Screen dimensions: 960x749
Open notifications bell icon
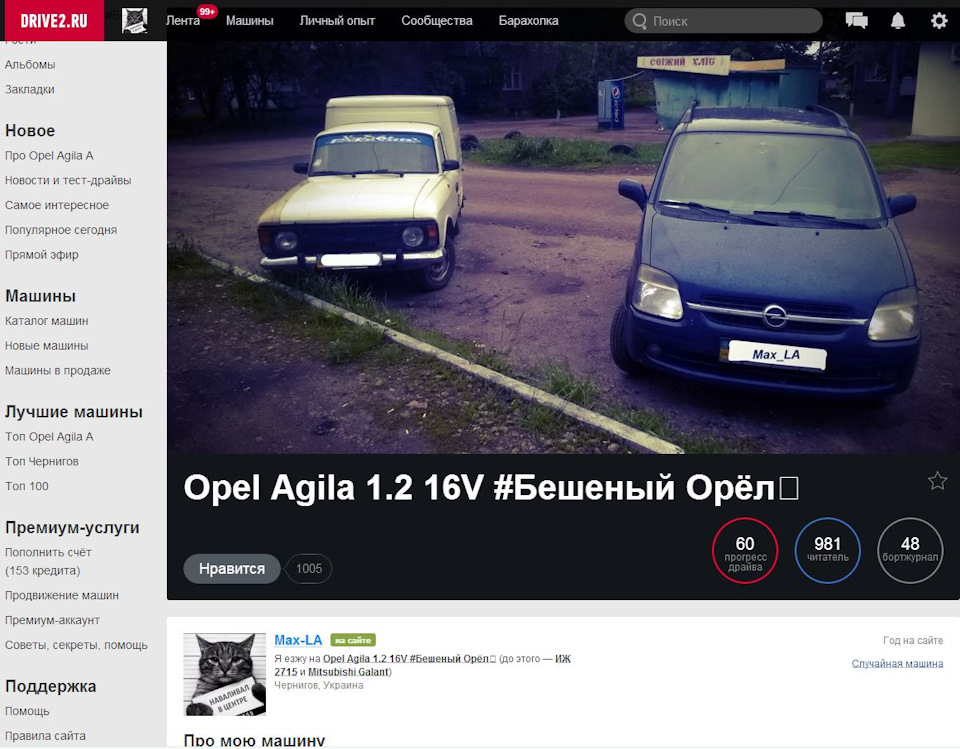(898, 21)
